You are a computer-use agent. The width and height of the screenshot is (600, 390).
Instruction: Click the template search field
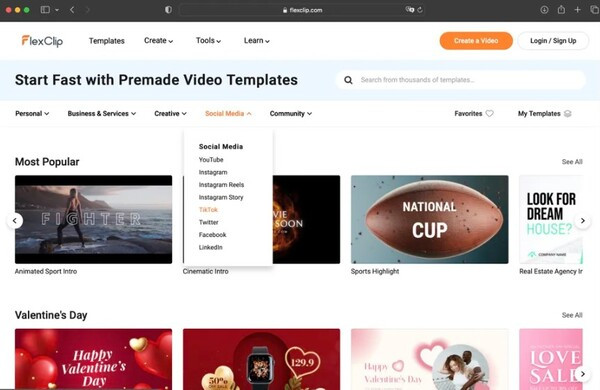(461, 80)
